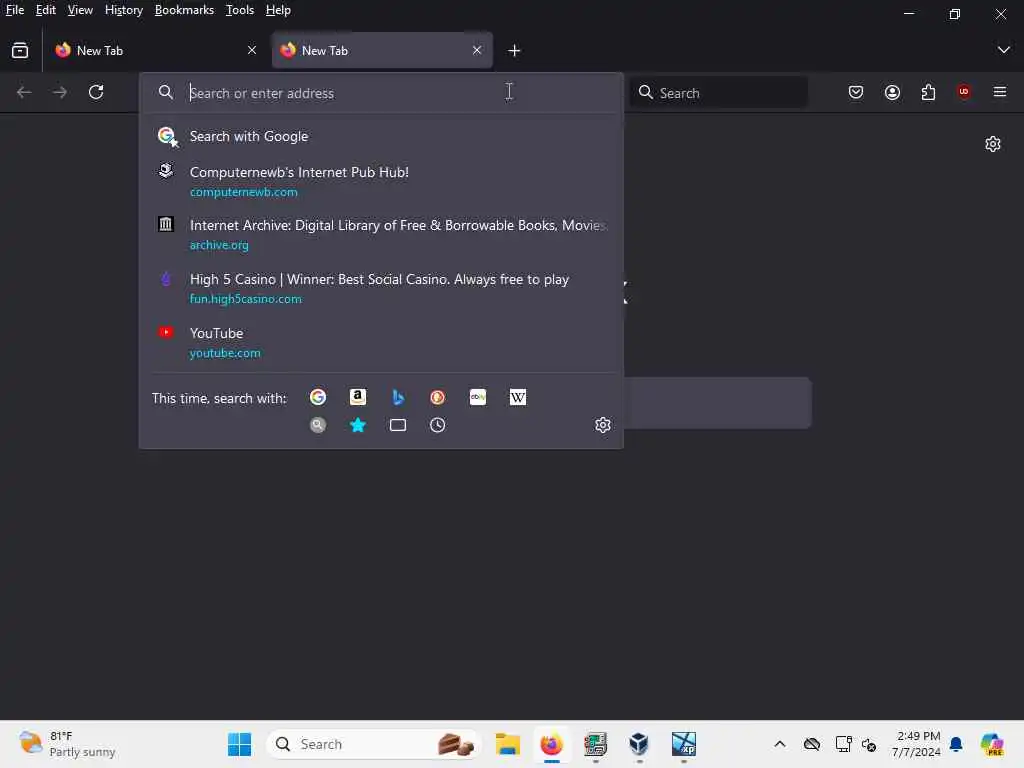Open the File menu
1024x768 pixels.
[x=14, y=10]
